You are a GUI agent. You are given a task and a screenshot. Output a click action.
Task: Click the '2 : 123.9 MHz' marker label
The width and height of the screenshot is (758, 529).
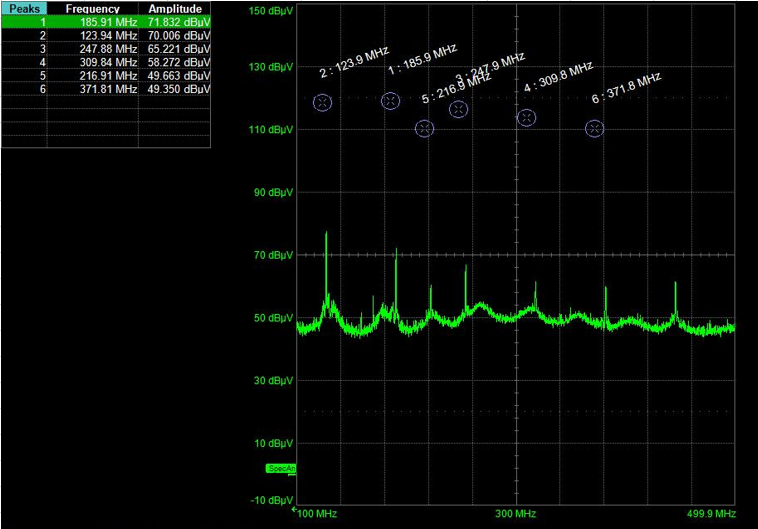pyautogui.click(x=354, y=63)
